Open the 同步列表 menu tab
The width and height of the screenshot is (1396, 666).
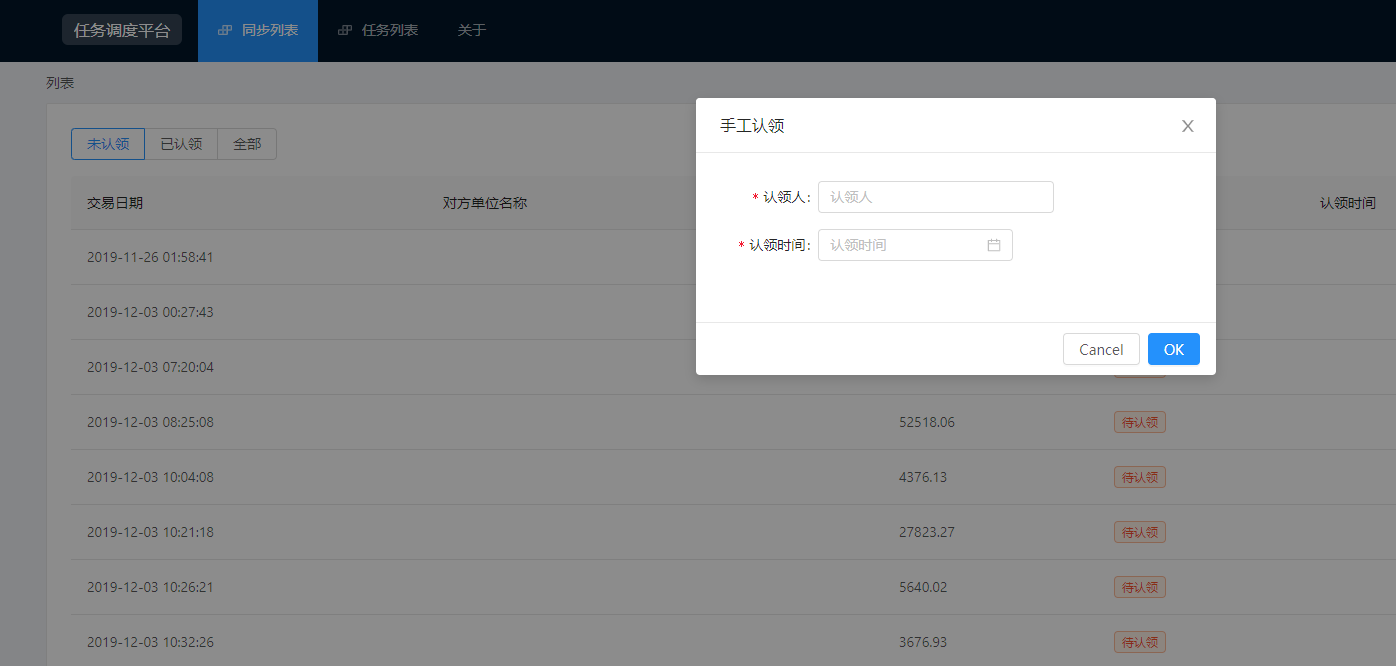[258, 30]
